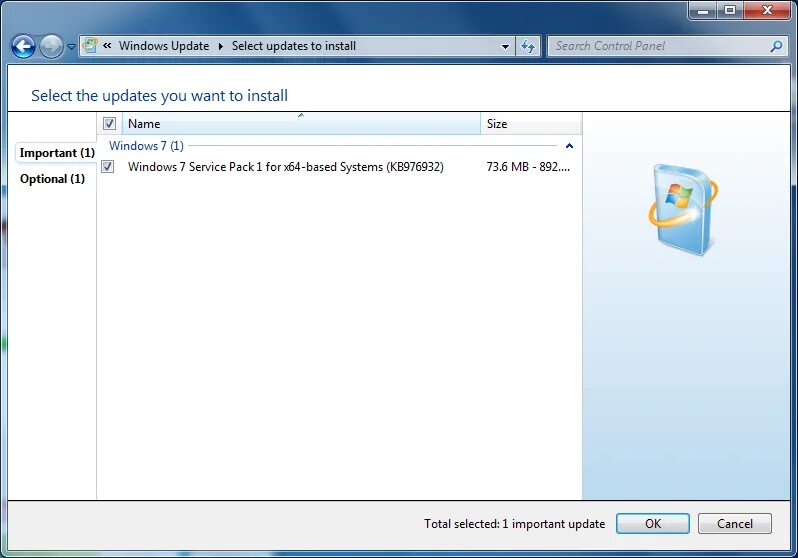This screenshot has height=558, width=798.
Task: Click Total selected: 1 important update text
Action: (515, 524)
